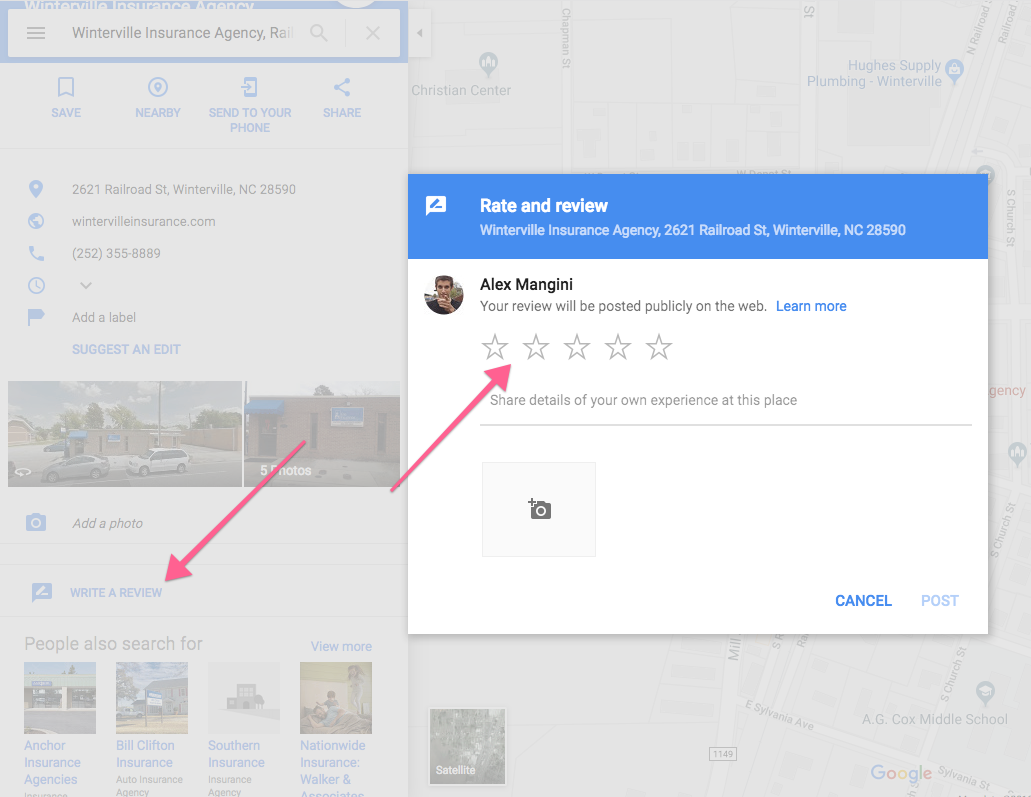Click A.G. Cox Middle School pin
Image resolution: width=1031 pixels, height=797 pixels.
tap(985, 692)
